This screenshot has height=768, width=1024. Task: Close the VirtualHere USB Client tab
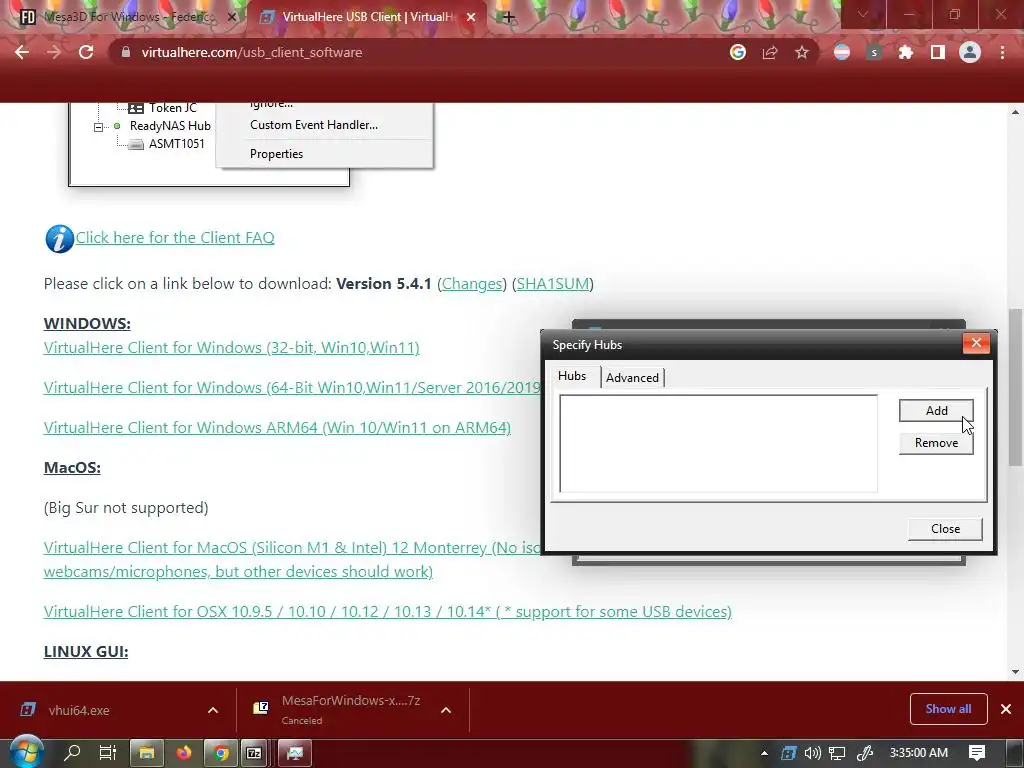(x=471, y=17)
